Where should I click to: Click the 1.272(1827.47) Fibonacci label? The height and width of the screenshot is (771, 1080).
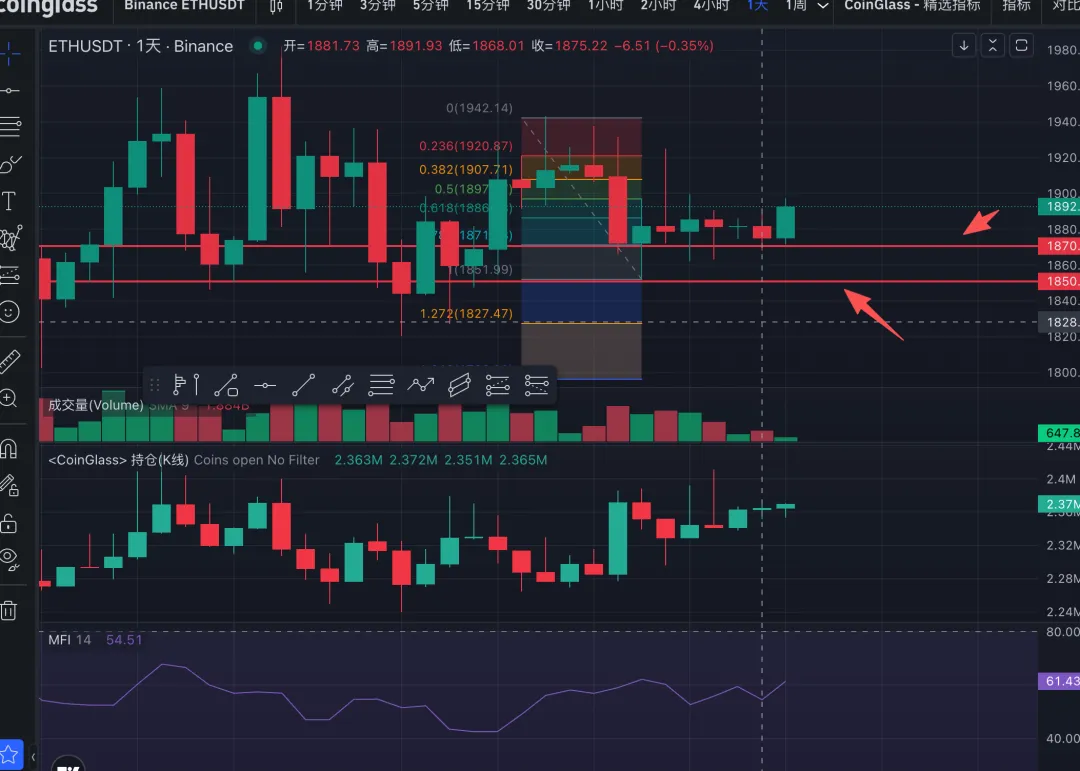pyautogui.click(x=466, y=313)
